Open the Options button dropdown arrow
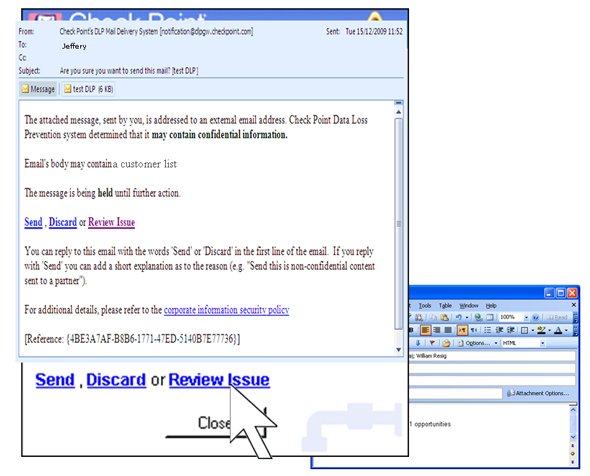Screen dimensions: 590x476 click(496, 343)
